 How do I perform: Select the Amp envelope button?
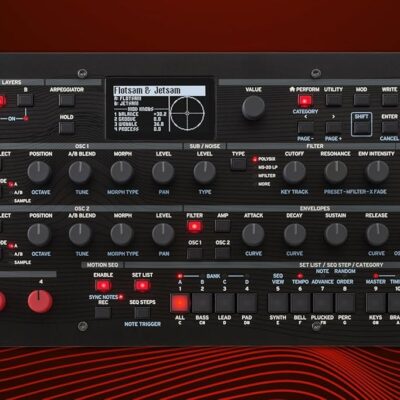coord(222,227)
